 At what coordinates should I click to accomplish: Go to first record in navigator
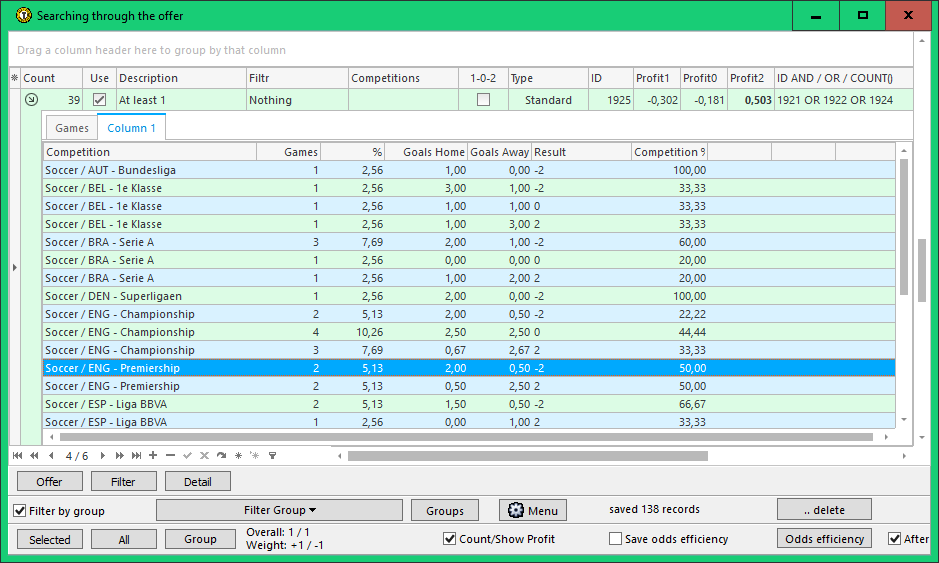(17, 456)
